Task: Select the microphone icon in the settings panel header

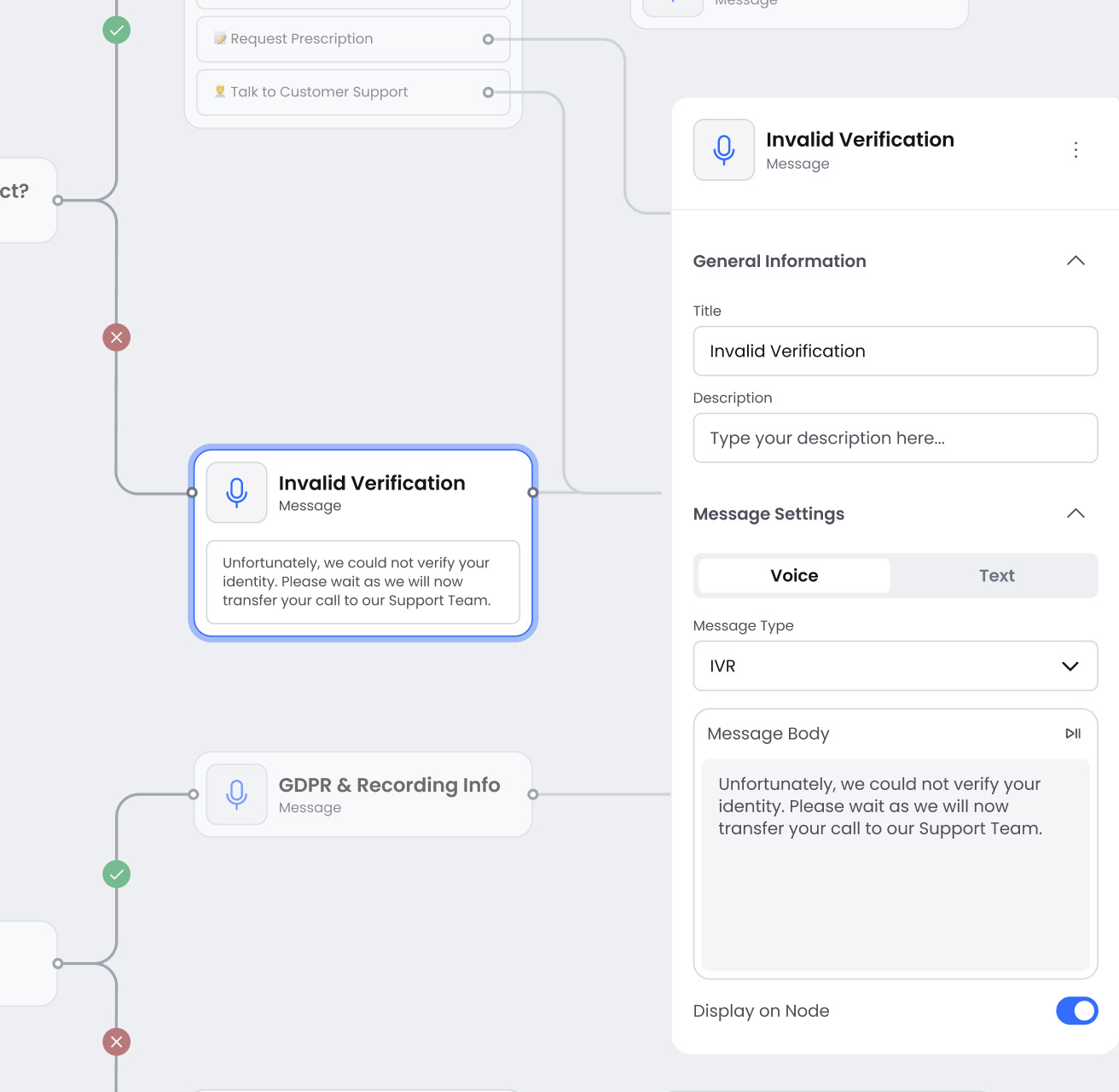Action: point(723,149)
